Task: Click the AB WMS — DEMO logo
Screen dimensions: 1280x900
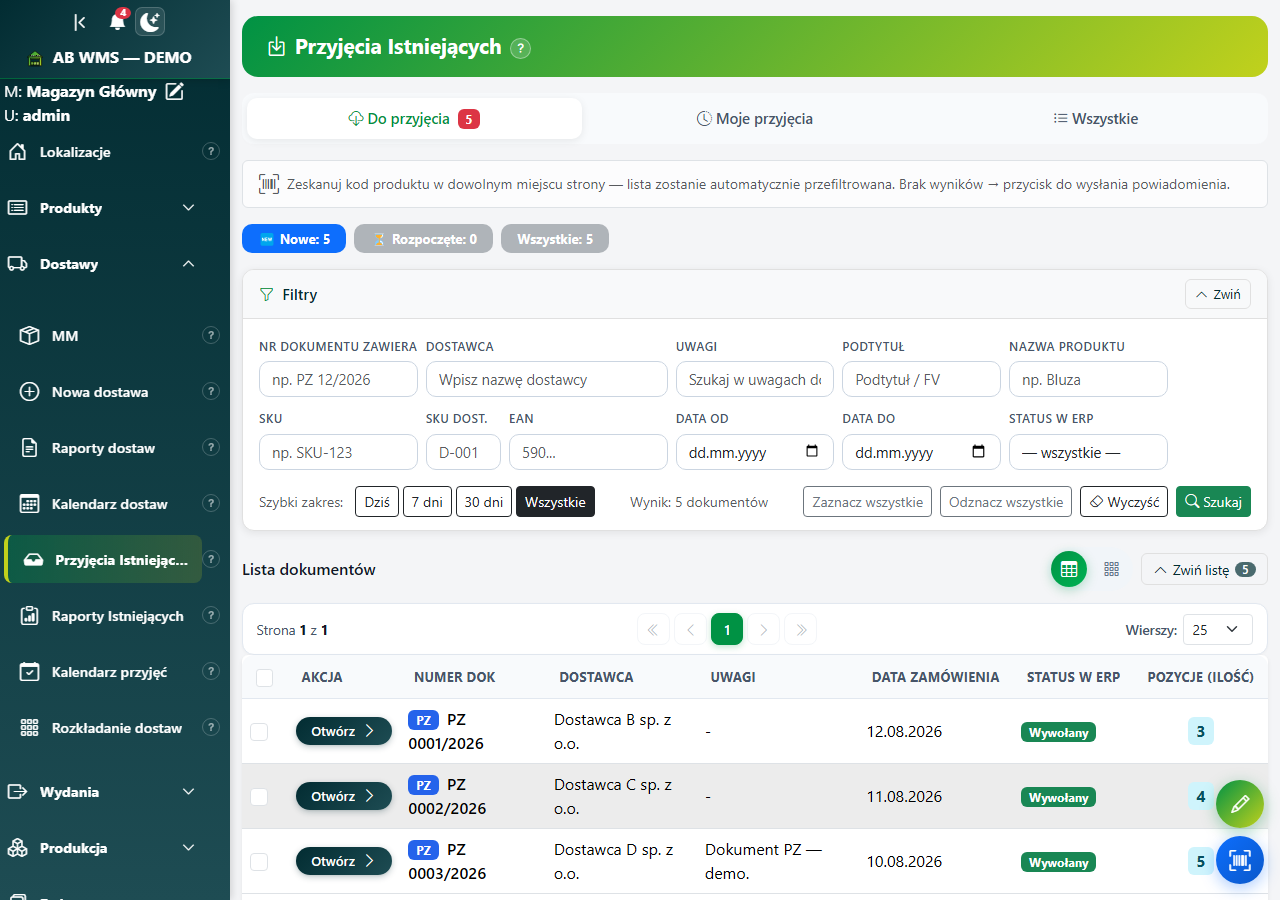Action: (110, 58)
